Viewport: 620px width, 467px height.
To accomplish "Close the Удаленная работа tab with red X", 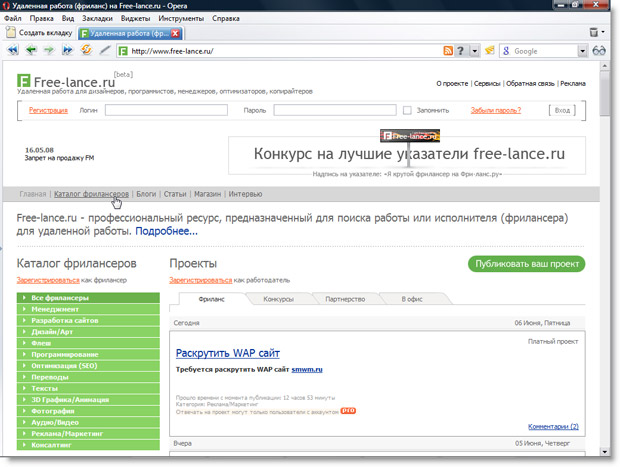I will coord(175,34).
